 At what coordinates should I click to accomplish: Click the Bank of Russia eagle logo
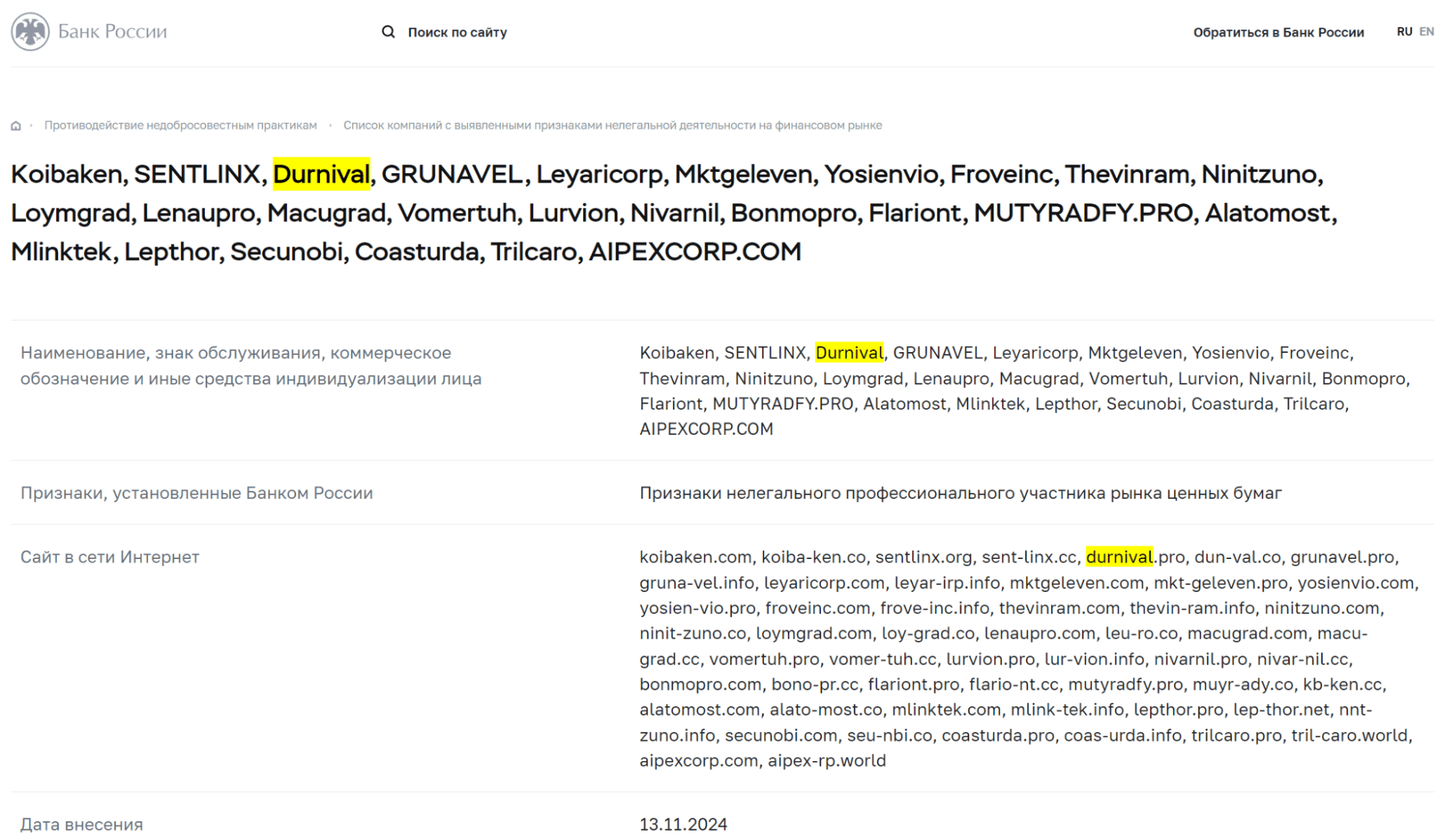(x=30, y=32)
